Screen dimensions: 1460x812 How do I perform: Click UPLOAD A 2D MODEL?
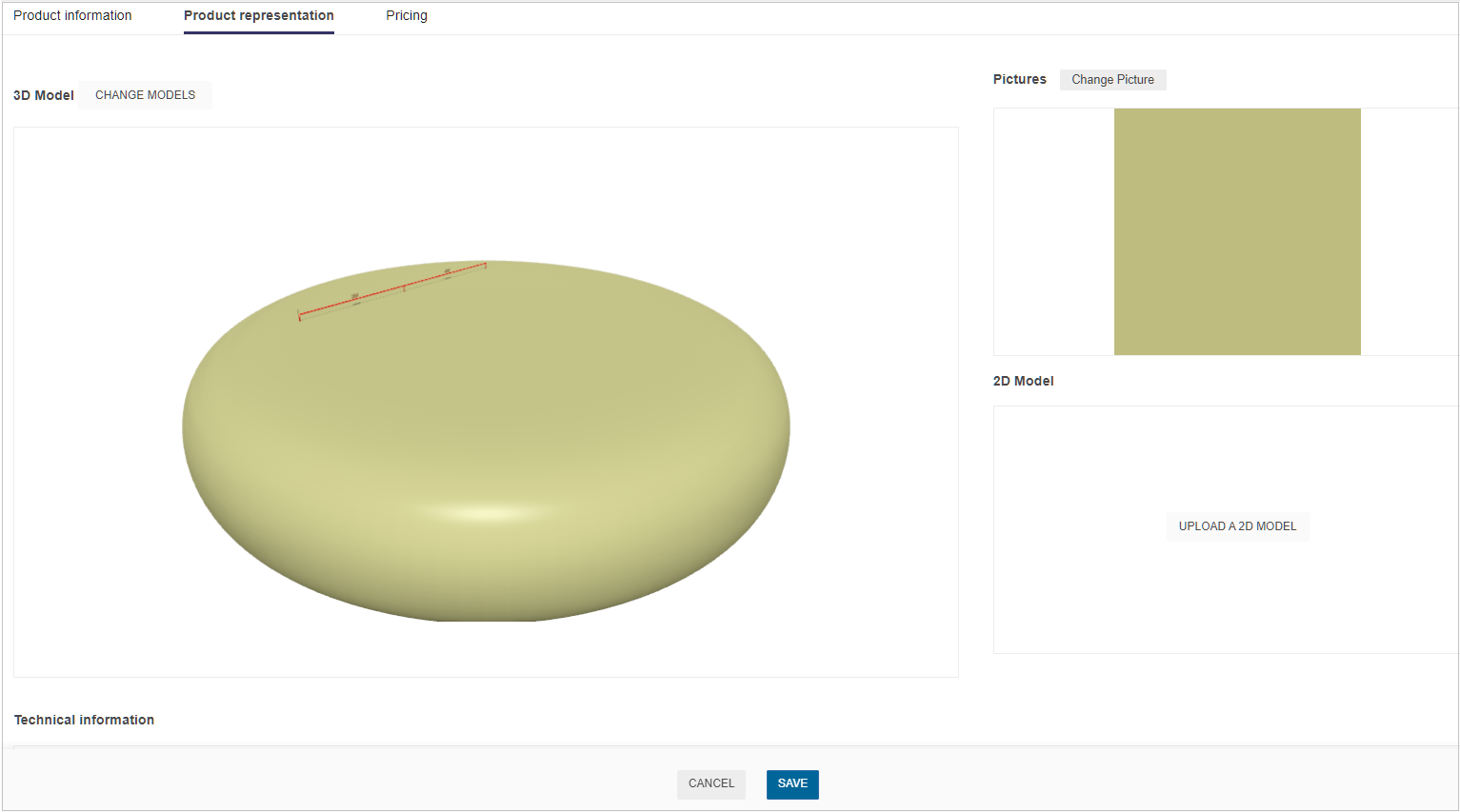[1238, 525]
